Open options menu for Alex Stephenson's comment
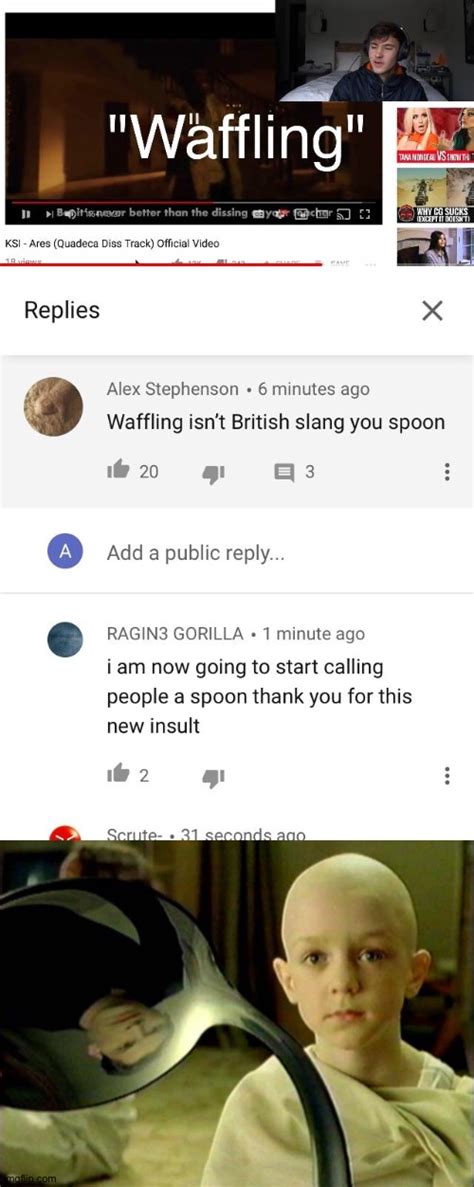The height and width of the screenshot is (1187, 474). (x=447, y=472)
